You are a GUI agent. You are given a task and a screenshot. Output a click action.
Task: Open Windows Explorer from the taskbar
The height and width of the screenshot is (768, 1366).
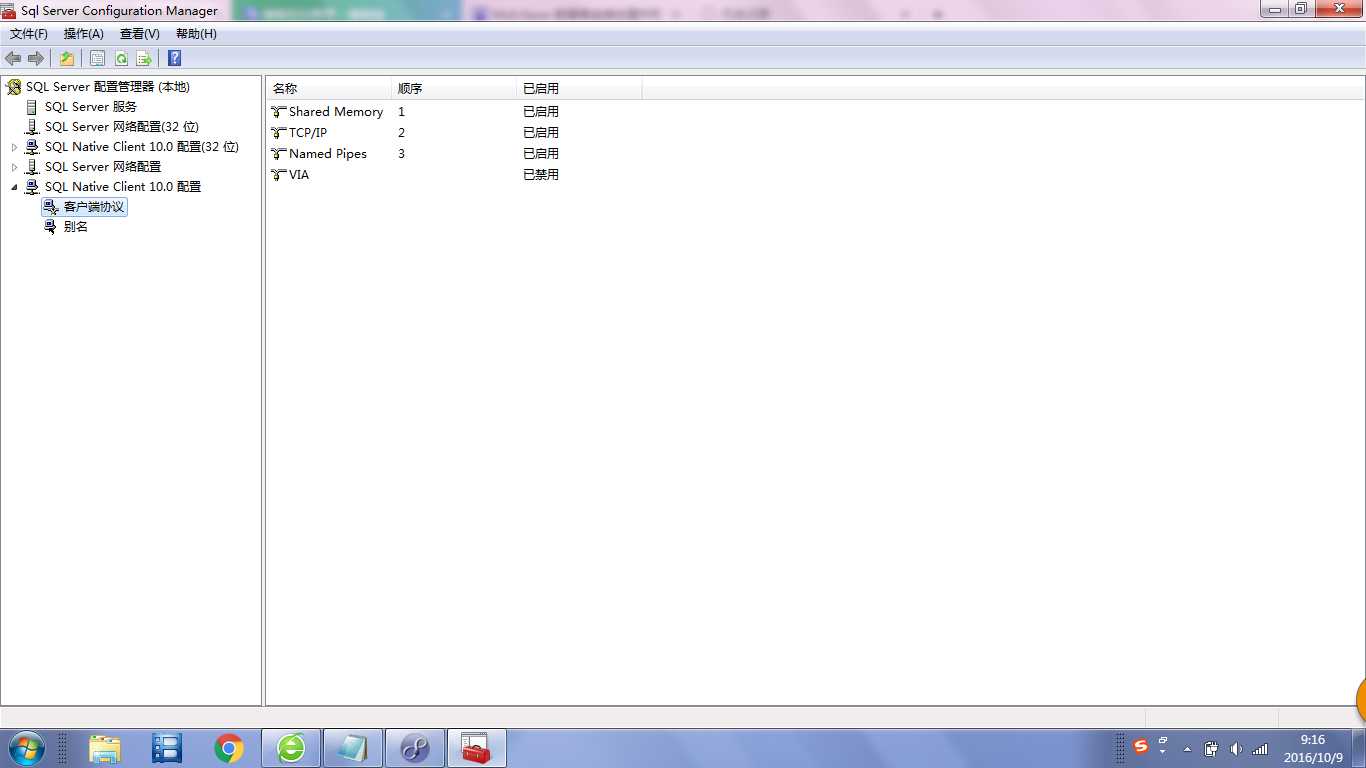coord(104,748)
